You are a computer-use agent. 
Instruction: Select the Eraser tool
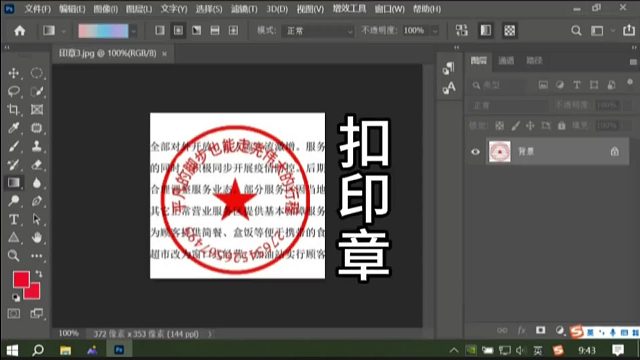(x=37, y=164)
